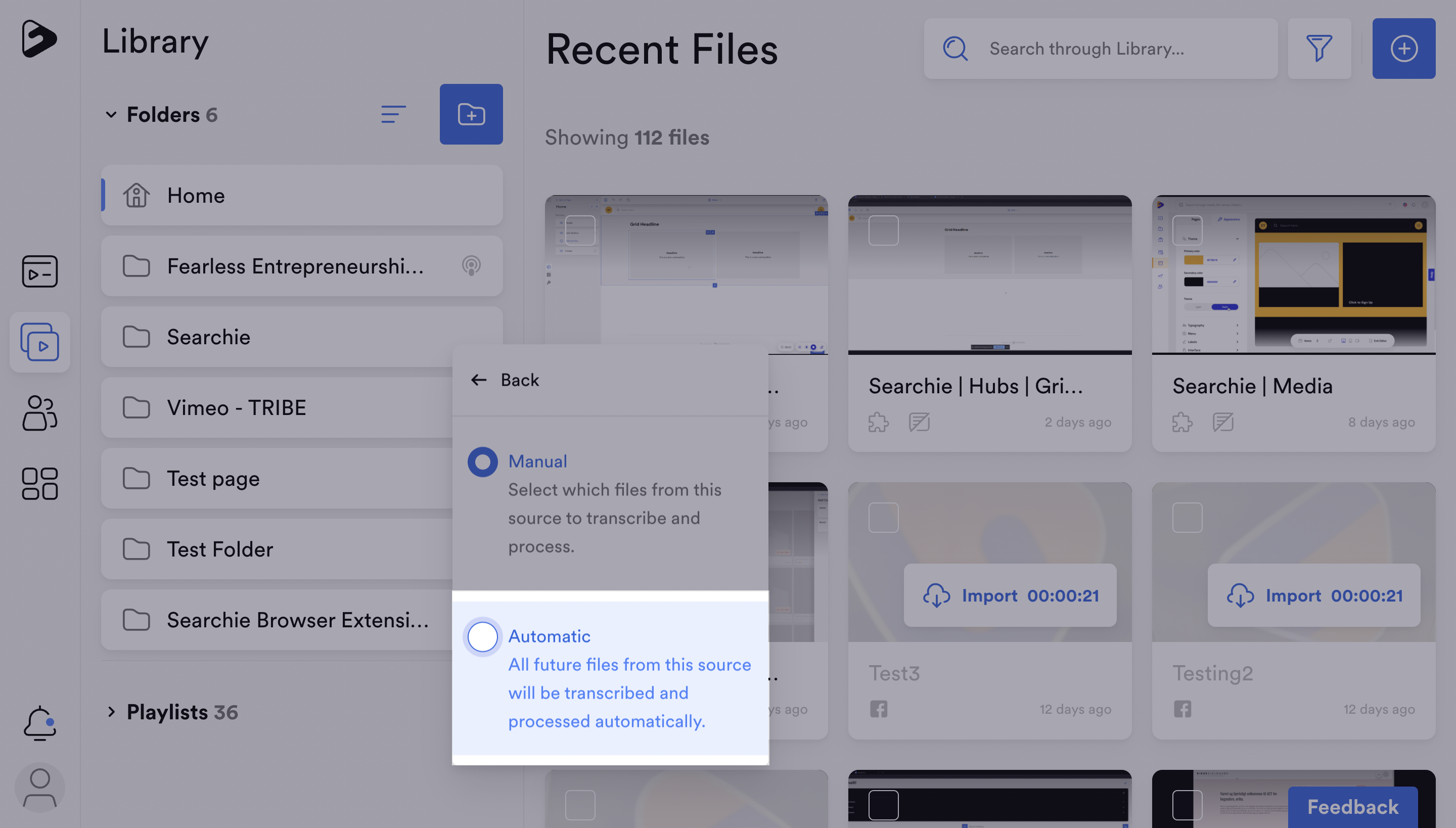
Task: Click the Searchie | Hubs | Gri... title
Action: click(975, 386)
